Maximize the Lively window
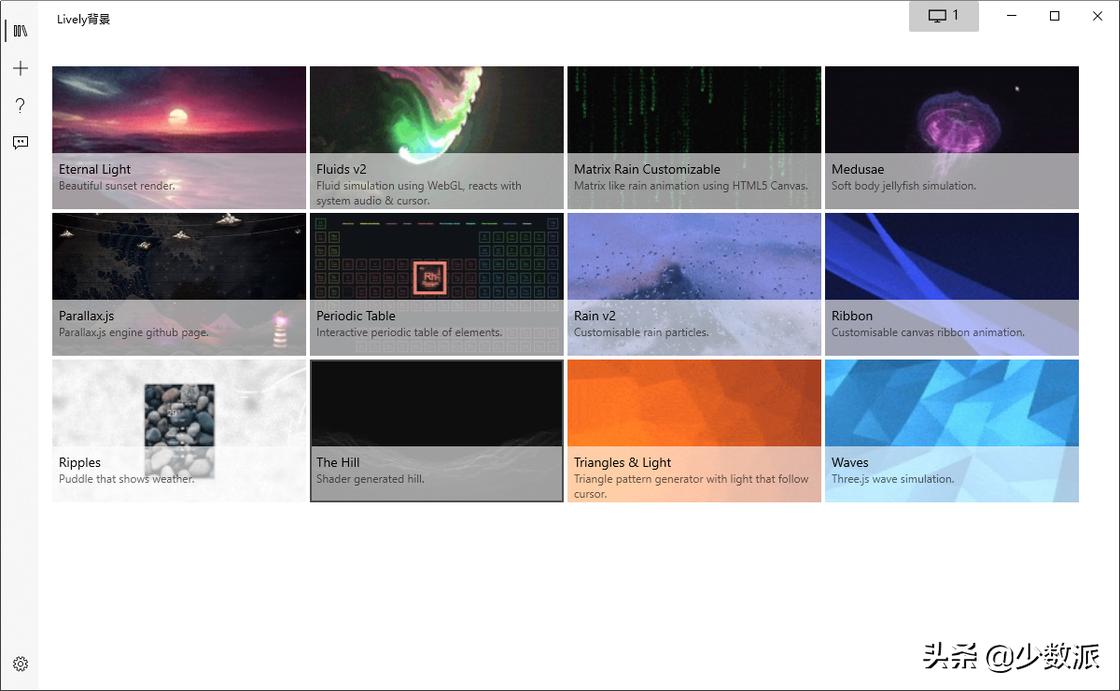Image resolution: width=1120 pixels, height=691 pixels. pos(1054,16)
